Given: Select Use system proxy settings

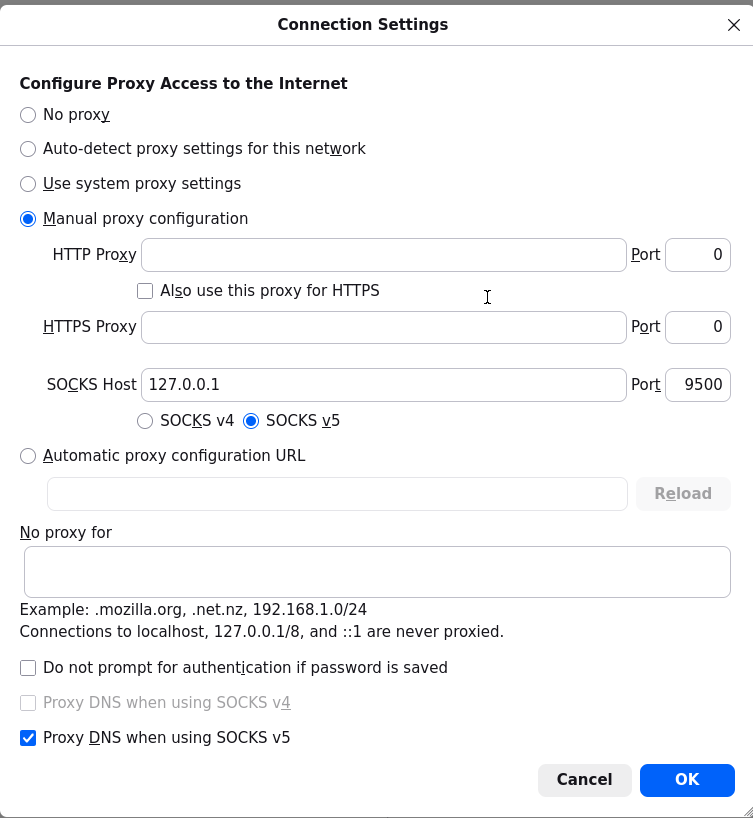Looking at the screenshot, I should click(x=28, y=184).
